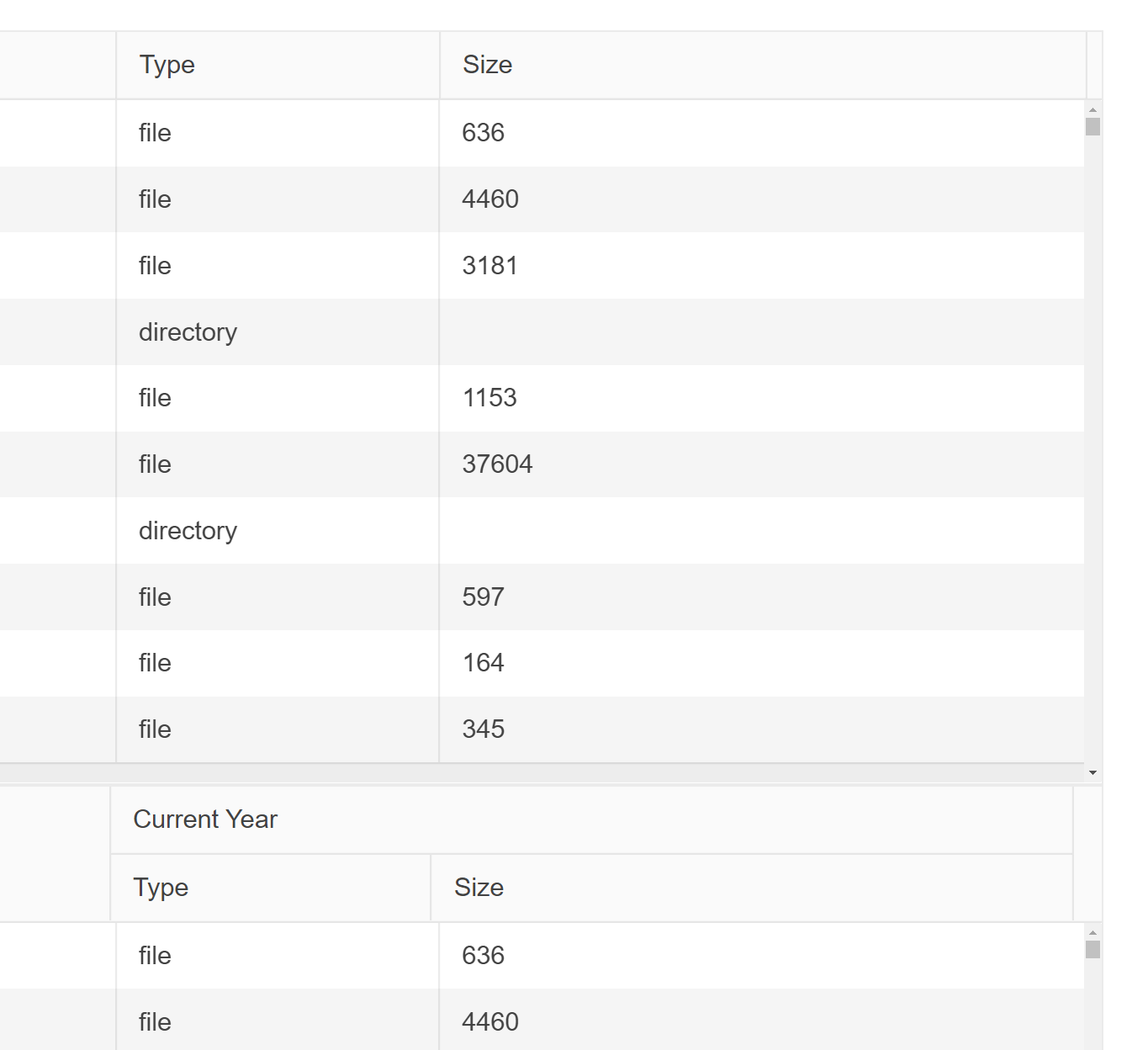Viewport: 1148px width, 1050px height.
Task: Select the Current Year section header
Action: 204,819
